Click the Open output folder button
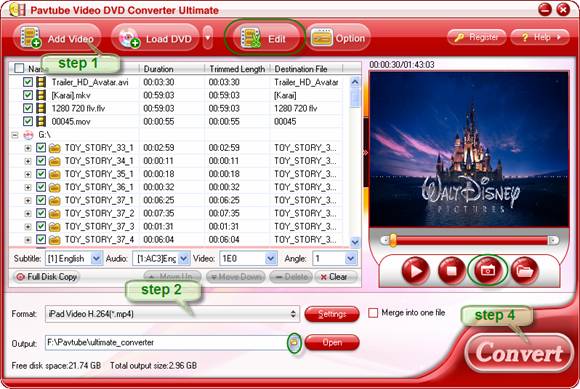This screenshot has width=580, height=389. pyautogui.click(x=332, y=342)
